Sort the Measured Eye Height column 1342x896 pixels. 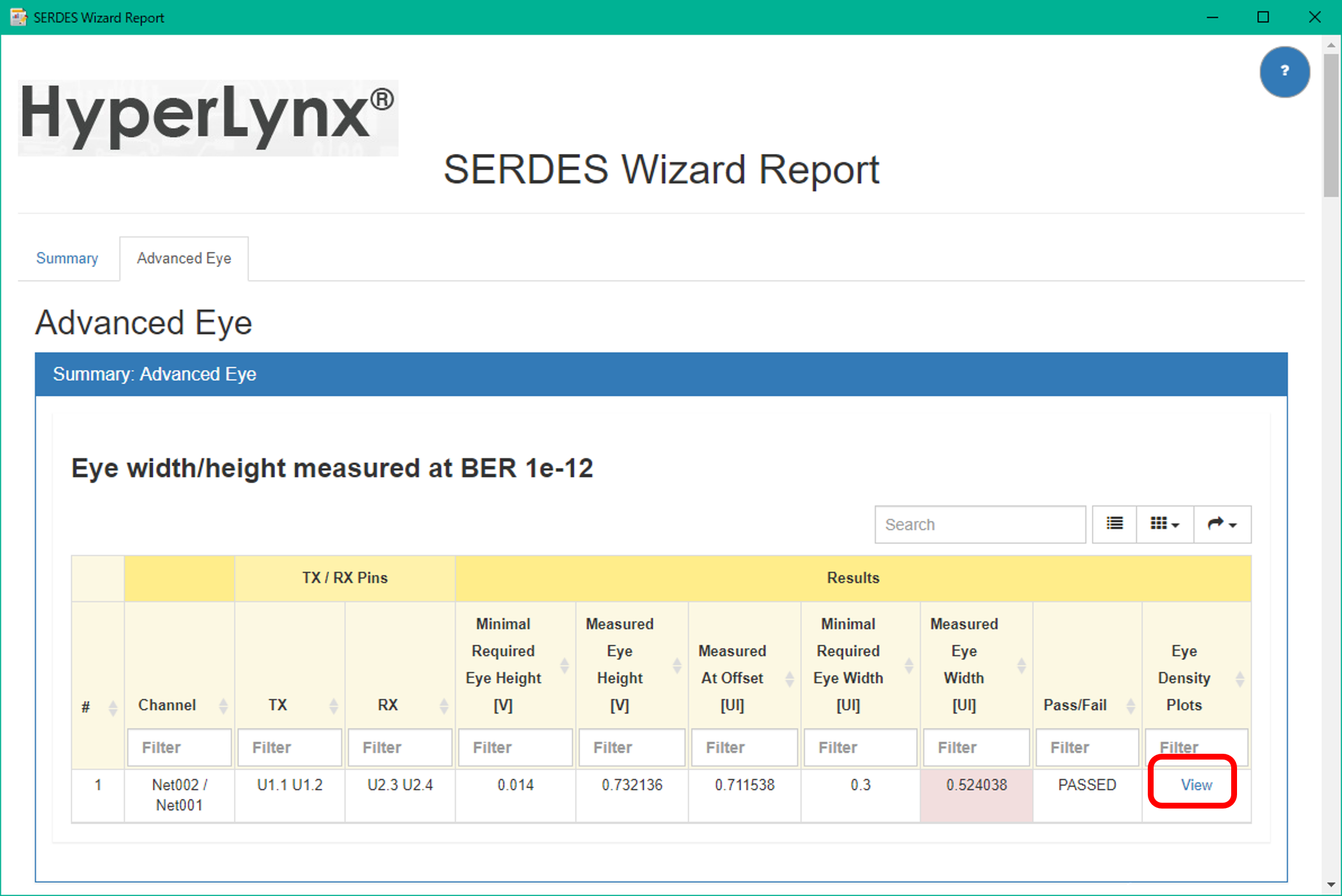pyautogui.click(x=677, y=665)
